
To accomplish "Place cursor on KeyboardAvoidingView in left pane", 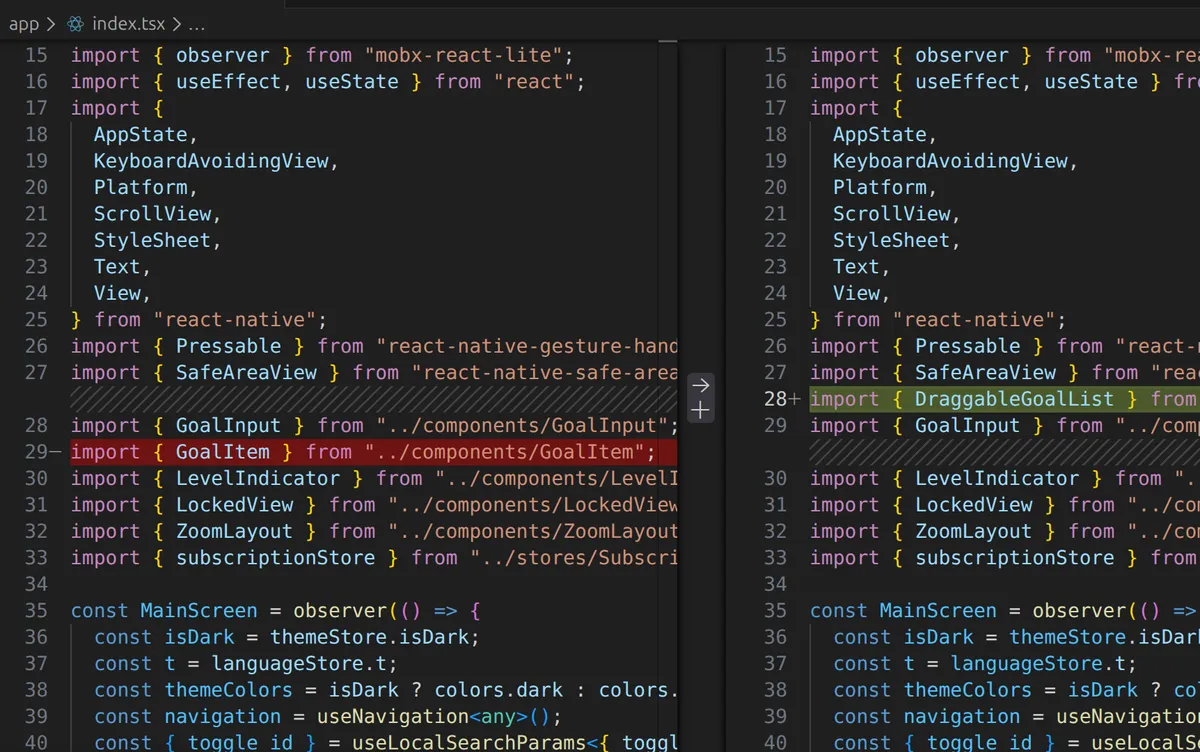I will (x=211, y=161).
